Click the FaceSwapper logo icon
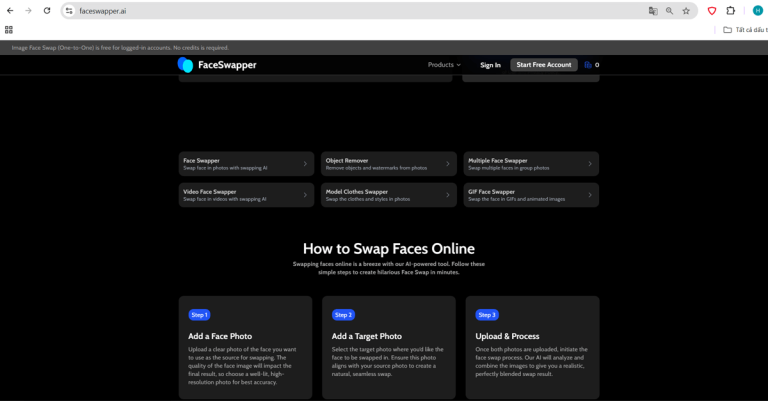Image resolution: width=768 pixels, height=401 pixels. tap(185, 65)
